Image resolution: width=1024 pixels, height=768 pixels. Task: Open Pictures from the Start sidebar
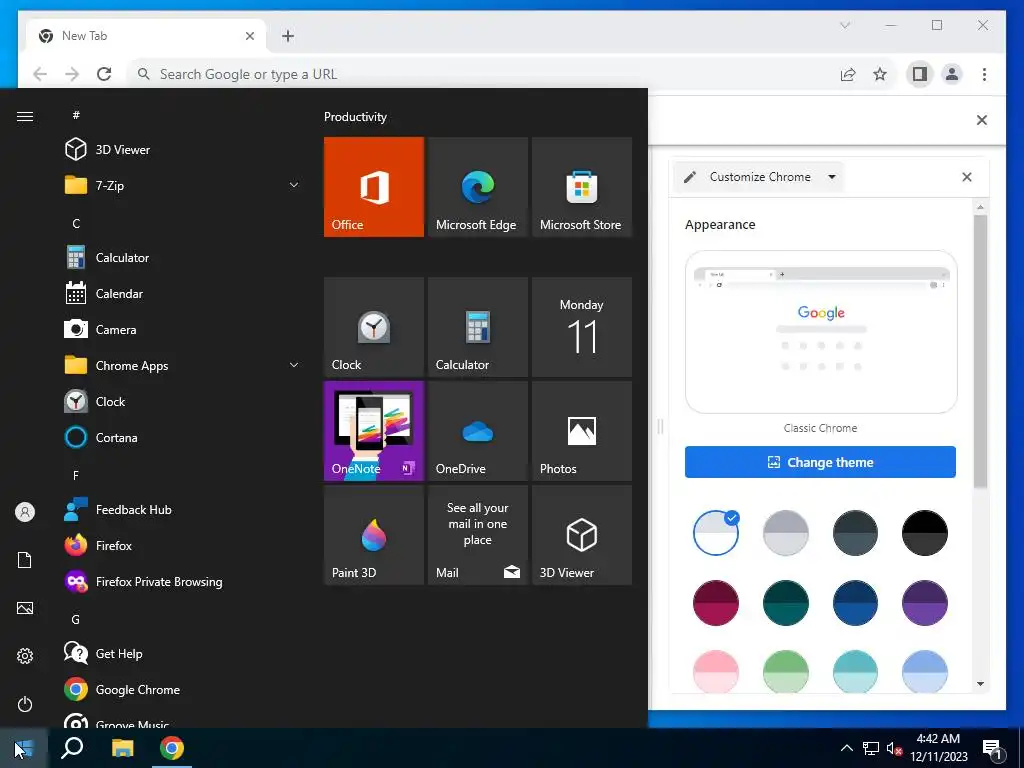coord(25,608)
